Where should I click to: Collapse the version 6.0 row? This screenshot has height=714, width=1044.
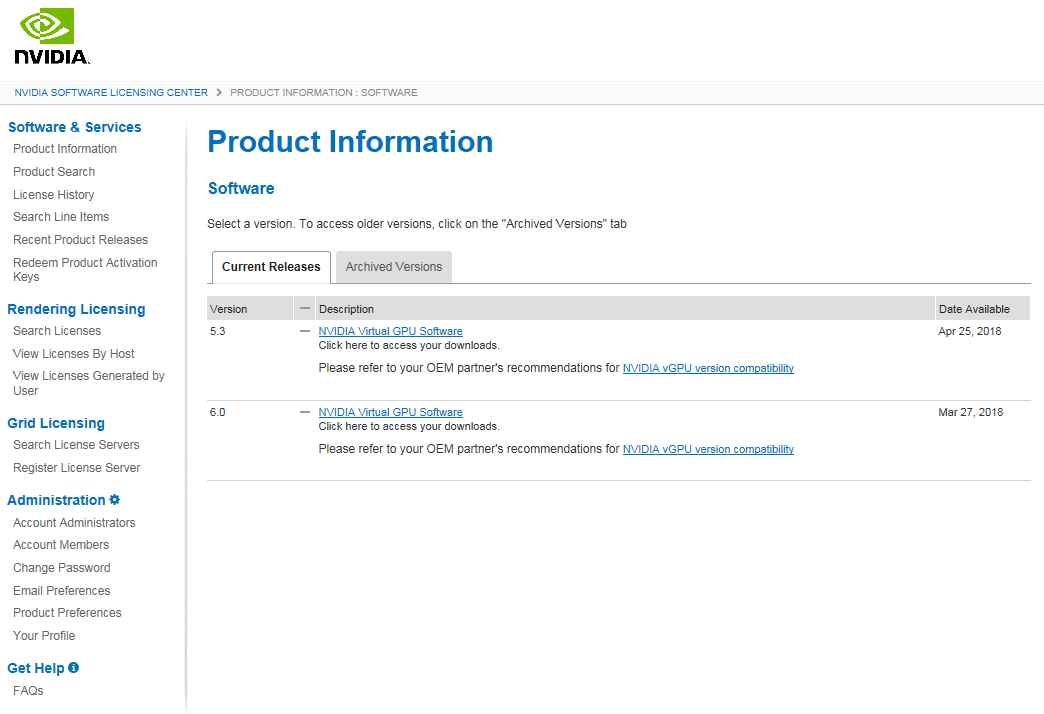point(305,412)
